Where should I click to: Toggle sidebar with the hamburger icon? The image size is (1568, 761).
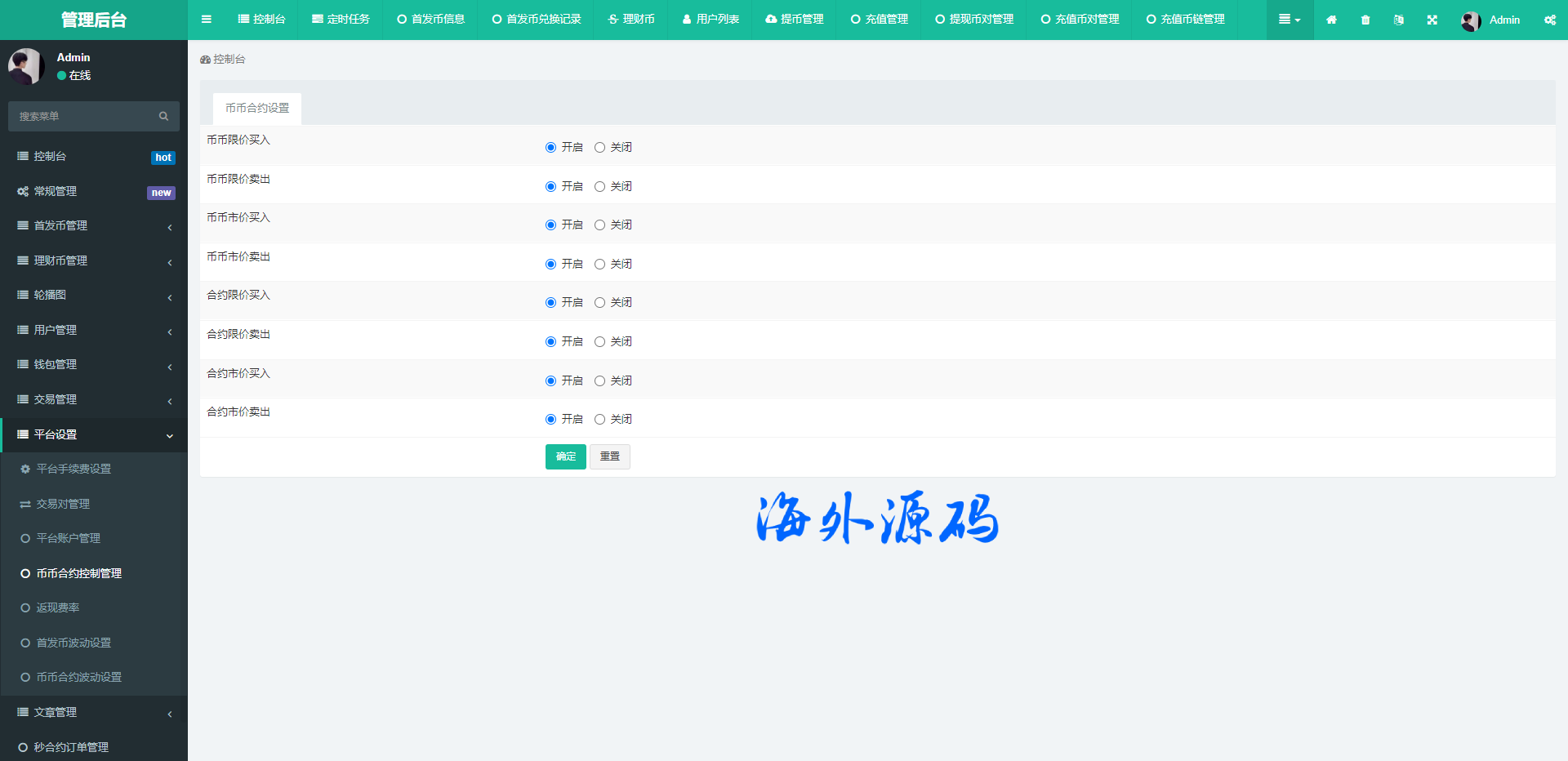(207, 20)
